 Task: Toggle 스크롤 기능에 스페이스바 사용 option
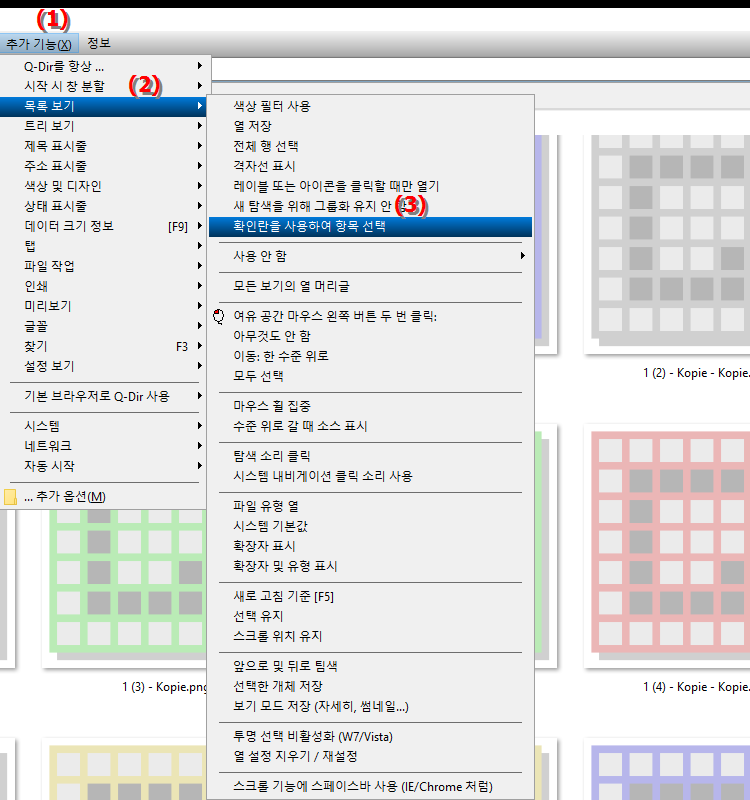click(370, 786)
